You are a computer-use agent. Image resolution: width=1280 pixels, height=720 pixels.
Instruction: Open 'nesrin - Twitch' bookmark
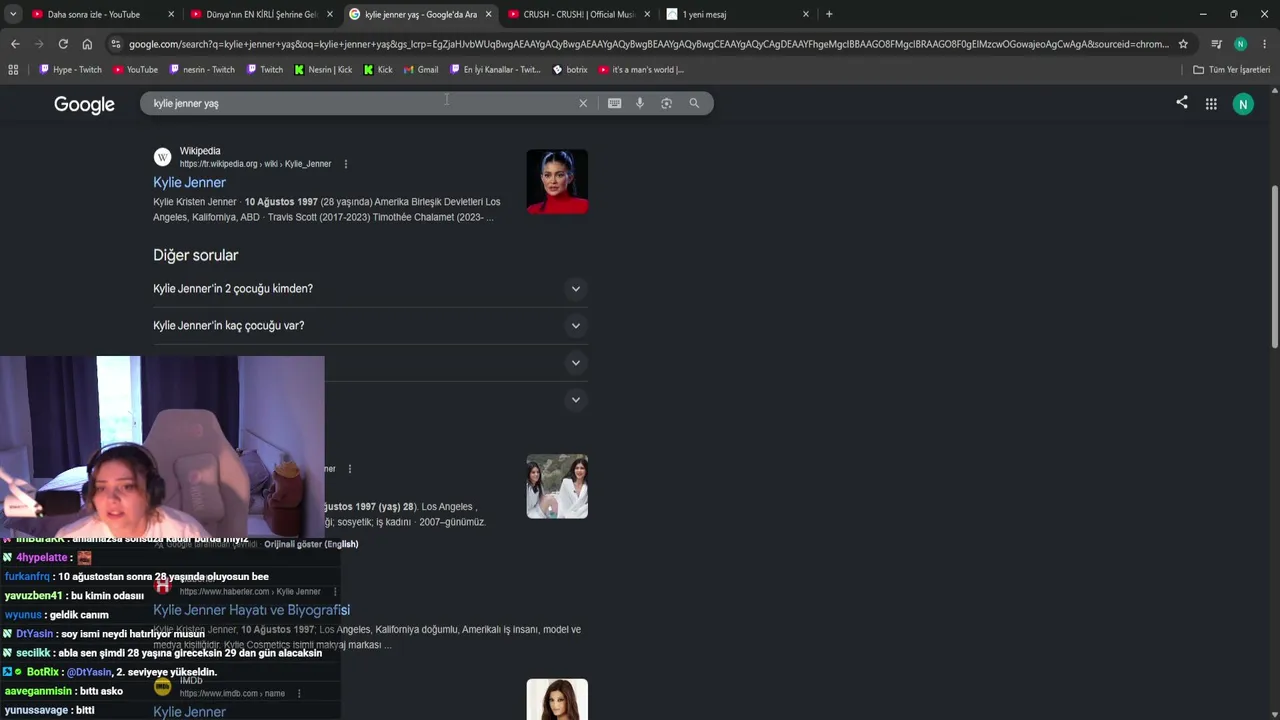(202, 70)
